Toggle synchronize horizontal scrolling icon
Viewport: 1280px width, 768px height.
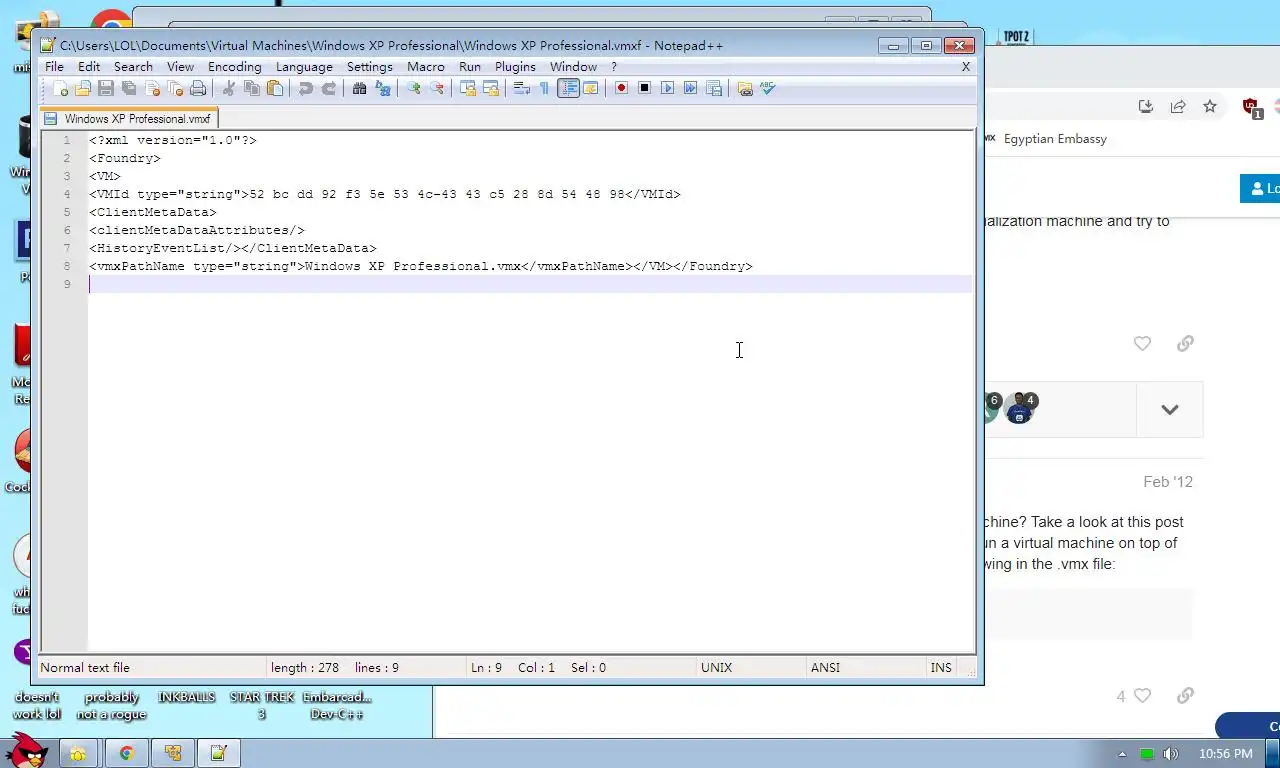[x=491, y=88]
